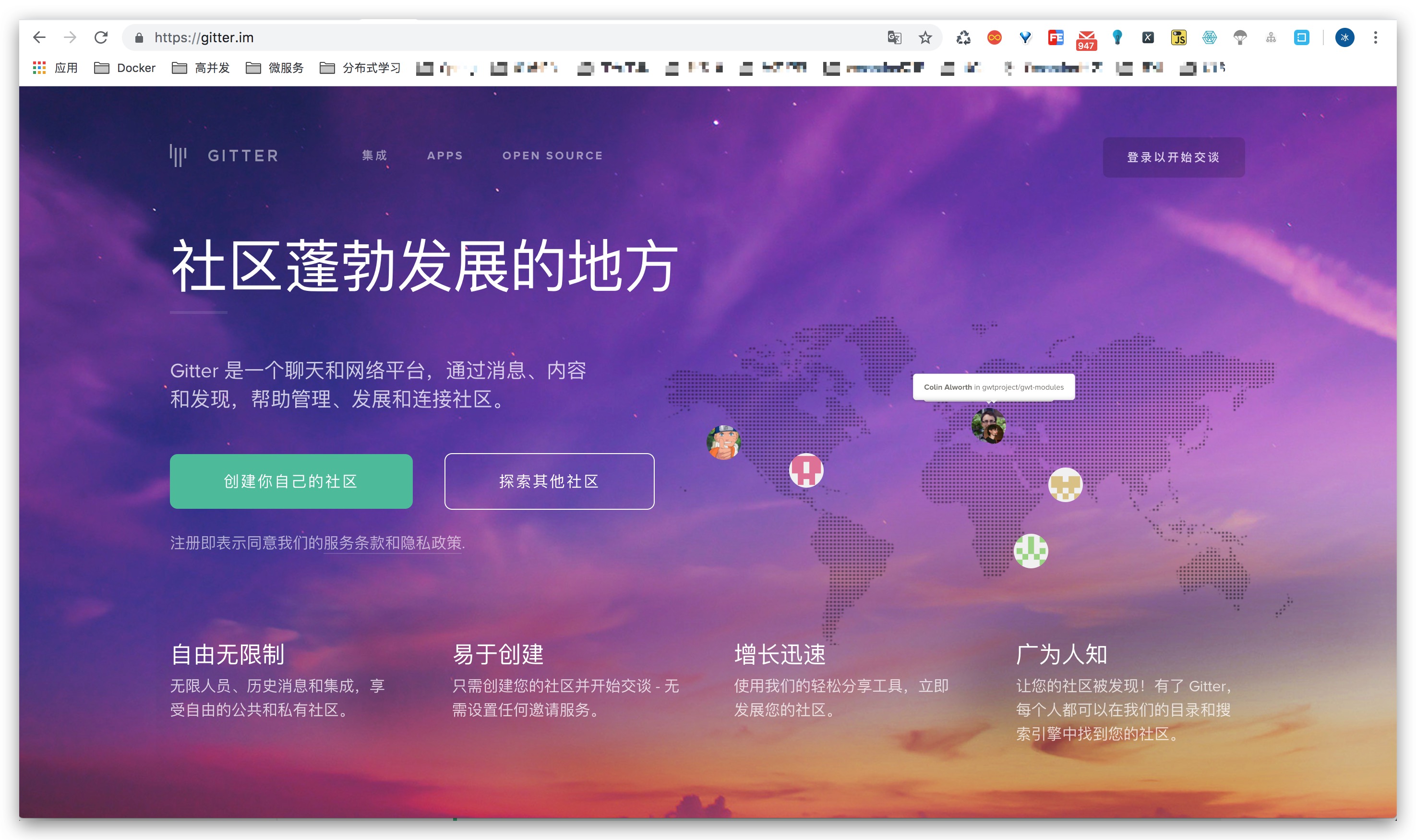Open the Chrome three-dot menu
Screen dimensions: 1416x840
pos(1376,38)
